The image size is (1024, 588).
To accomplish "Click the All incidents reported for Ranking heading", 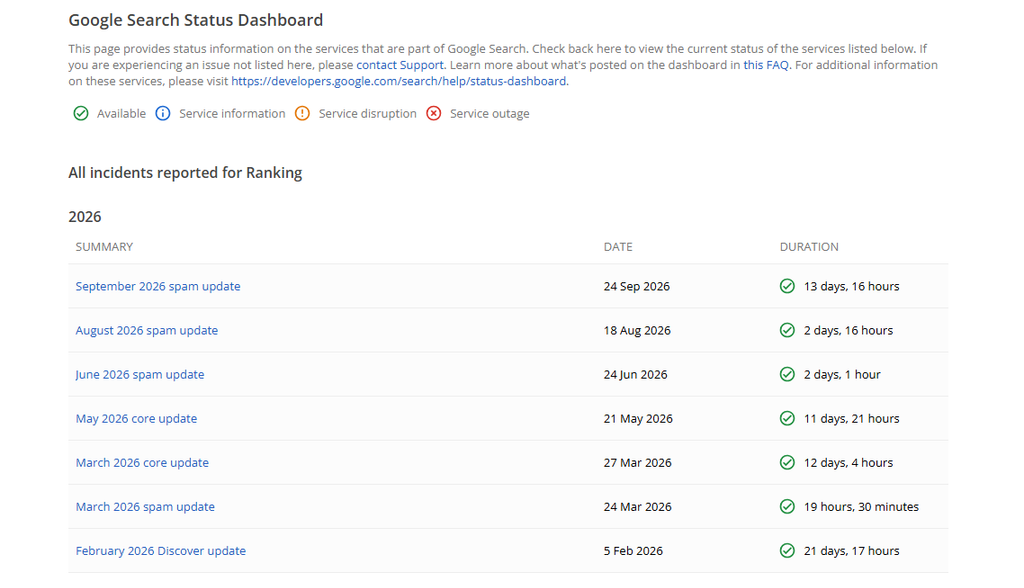I will 185,173.
